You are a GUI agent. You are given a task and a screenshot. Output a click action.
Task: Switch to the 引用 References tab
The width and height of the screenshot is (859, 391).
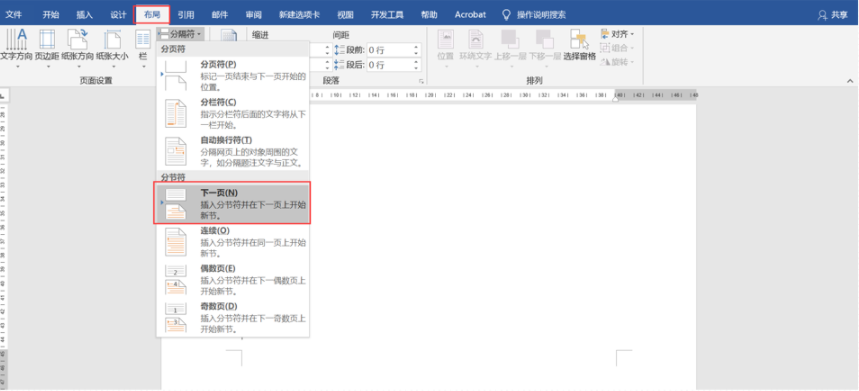click(186, 15)
